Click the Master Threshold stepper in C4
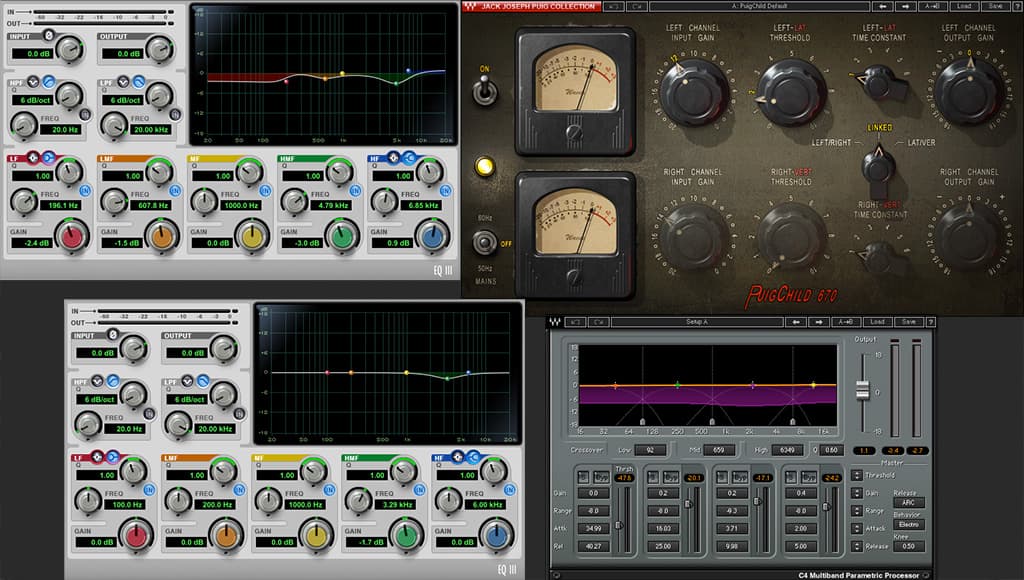The image size is (1024, 580). pyautogui.click(x=856, y=475)
